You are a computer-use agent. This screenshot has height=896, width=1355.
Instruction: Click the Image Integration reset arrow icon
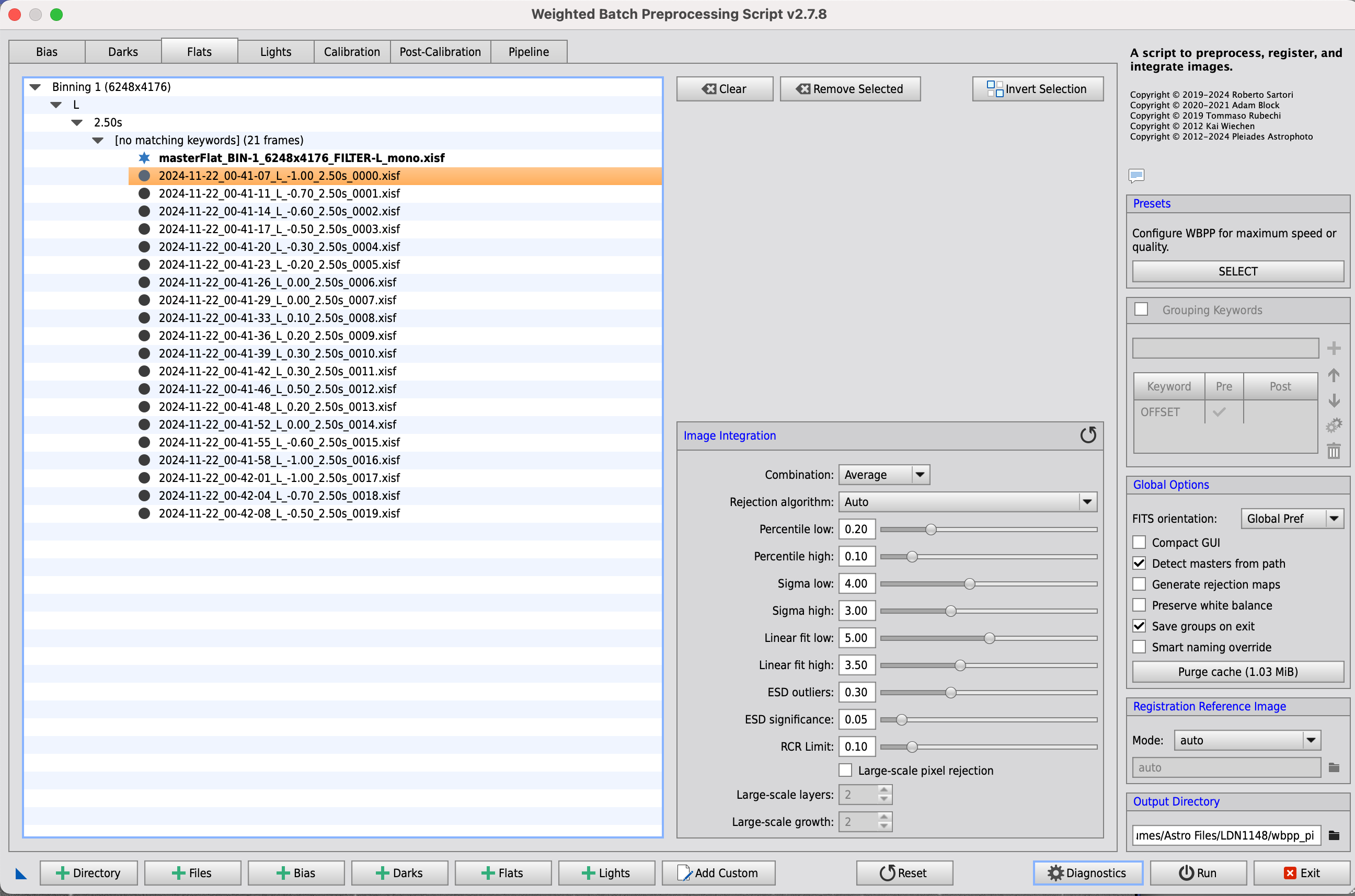click(x=1087, y=435)
